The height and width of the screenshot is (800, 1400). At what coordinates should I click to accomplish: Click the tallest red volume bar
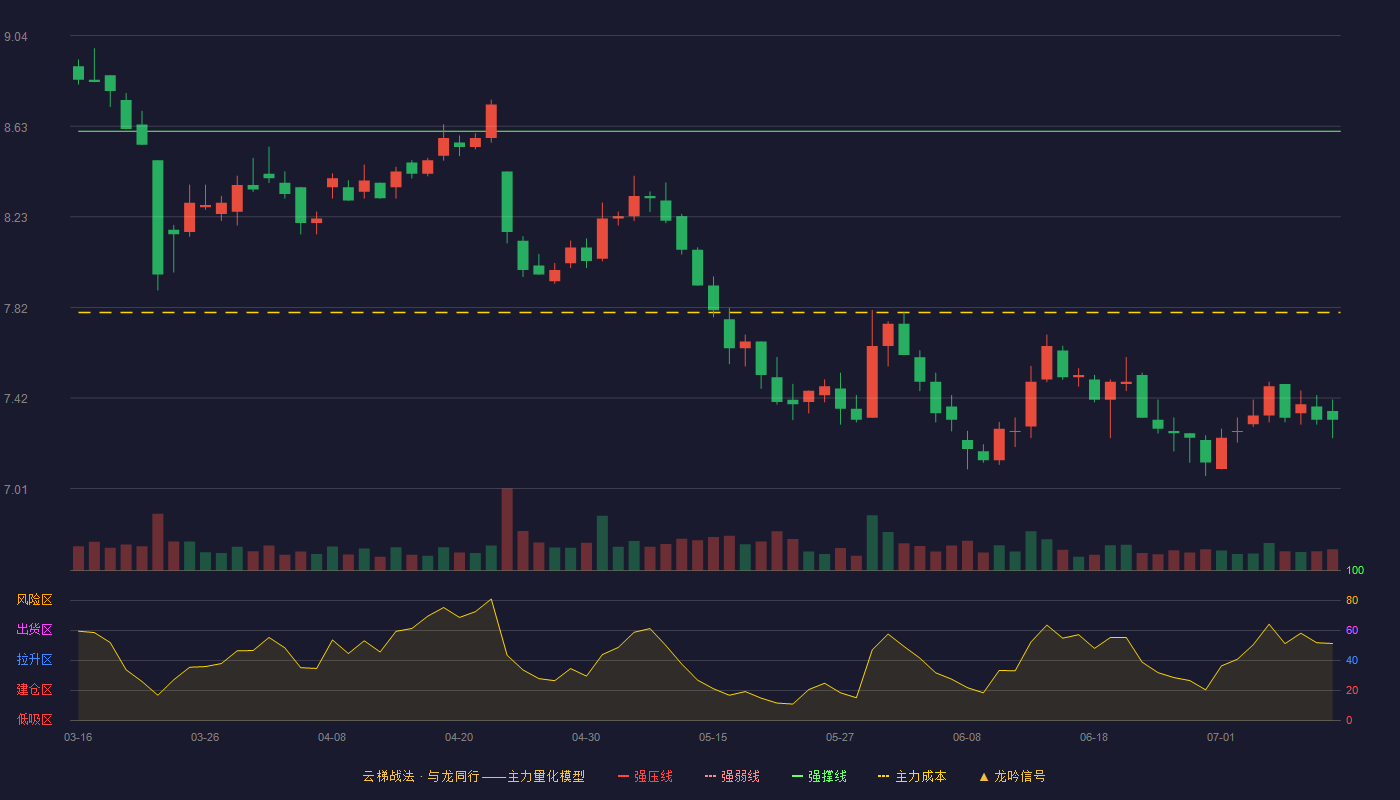pyautogui.click(x=507, y=529)
